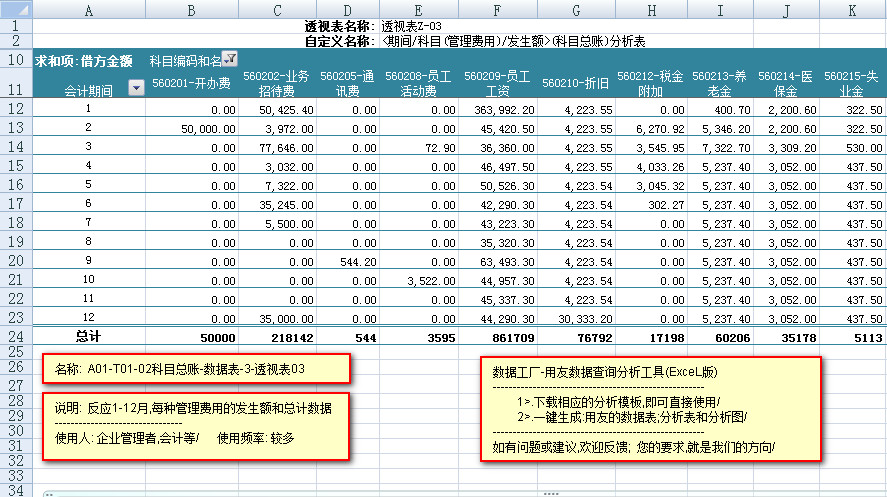This screenshot has width=887, height=497.
Task: Click the 560209-员工工资 column heading cell
Action: point(497,82)
